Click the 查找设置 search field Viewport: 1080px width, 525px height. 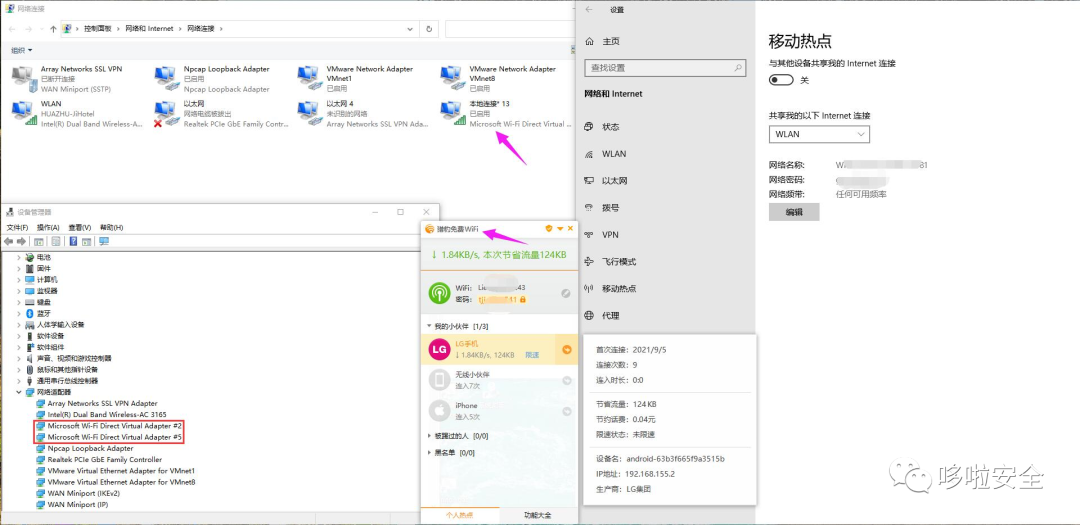tap(665, 68)
